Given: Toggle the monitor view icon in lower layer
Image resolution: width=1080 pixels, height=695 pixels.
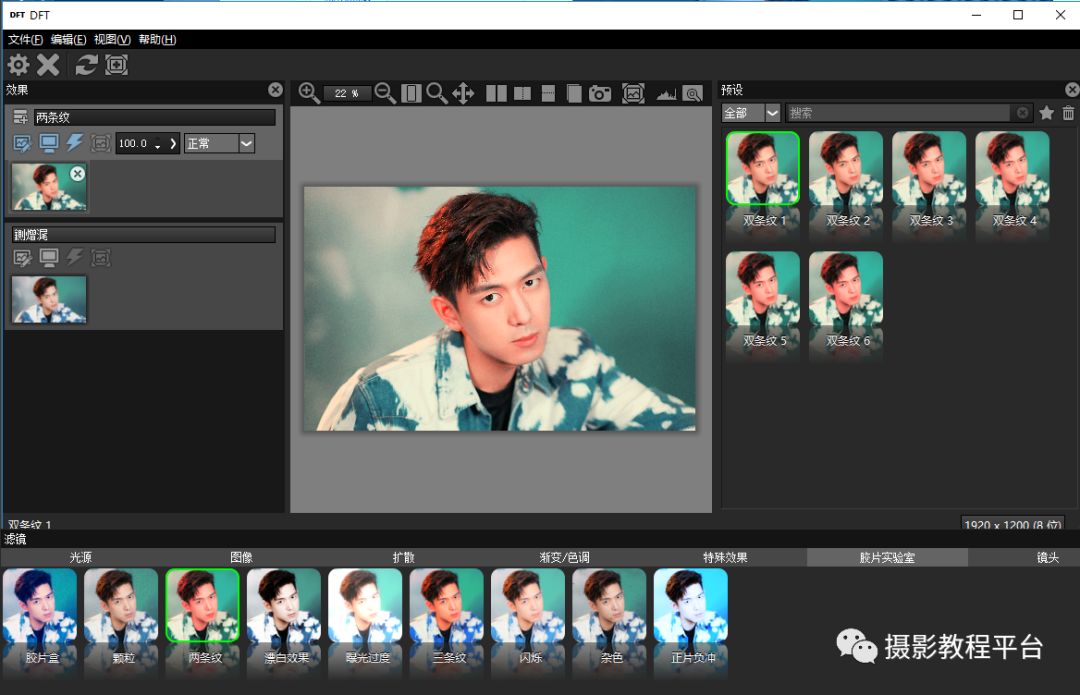Looking at the screenshot, I should [x=49, y=258].
